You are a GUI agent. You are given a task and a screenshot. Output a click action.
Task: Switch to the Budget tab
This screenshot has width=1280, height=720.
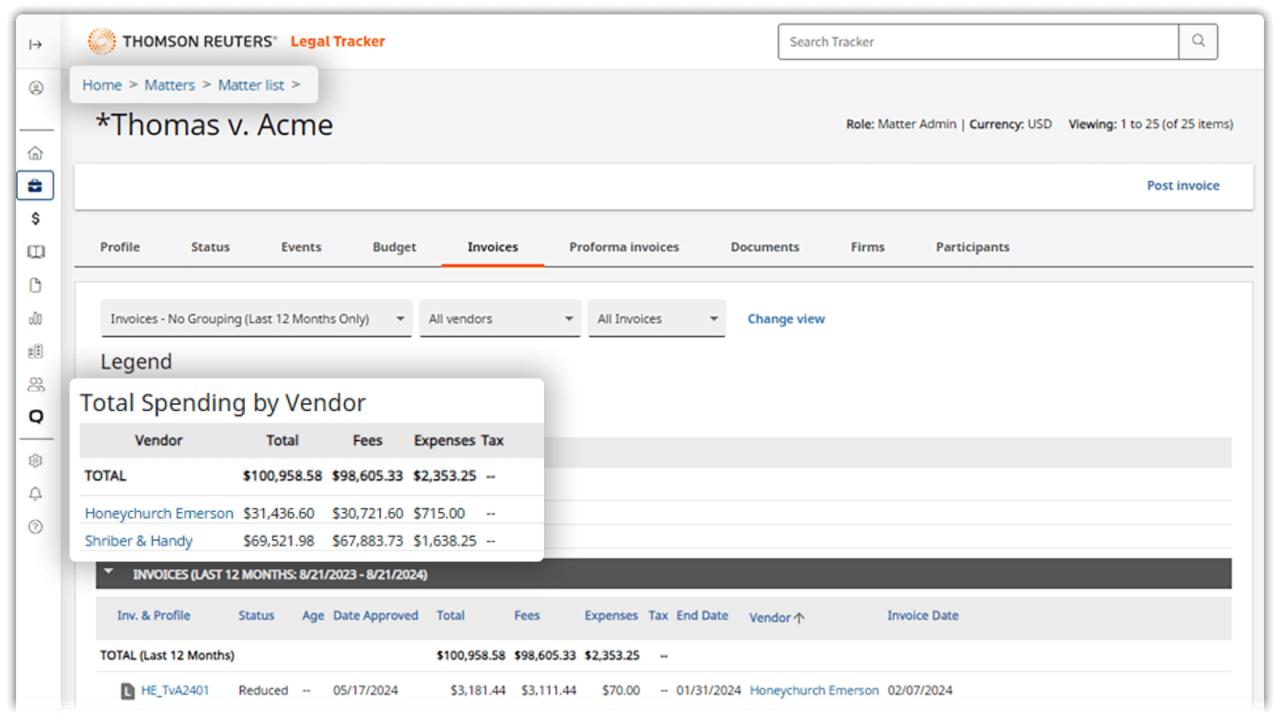pyautogui.click(x=394, y=247)
